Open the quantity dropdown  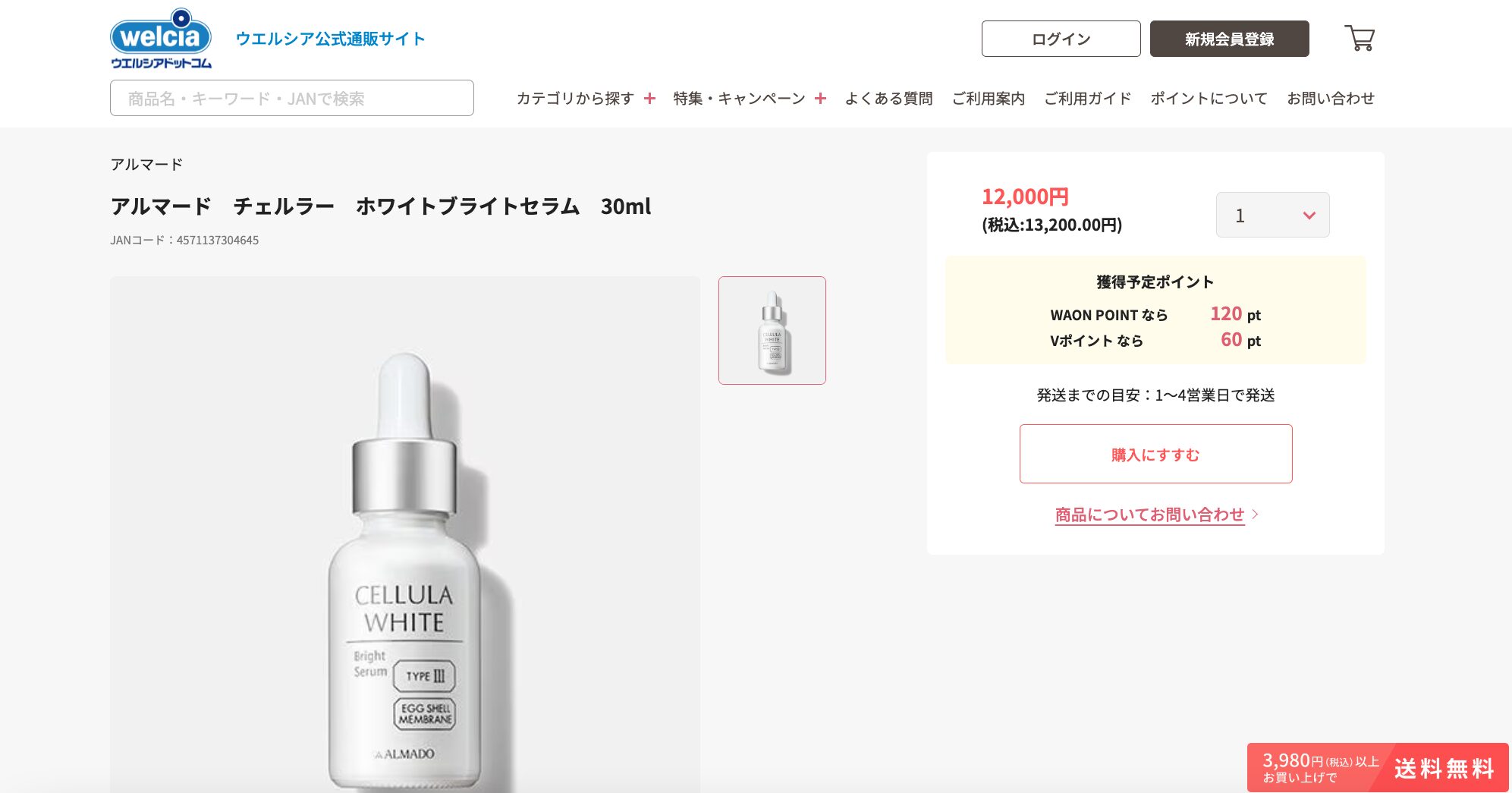coord(1272,215)
